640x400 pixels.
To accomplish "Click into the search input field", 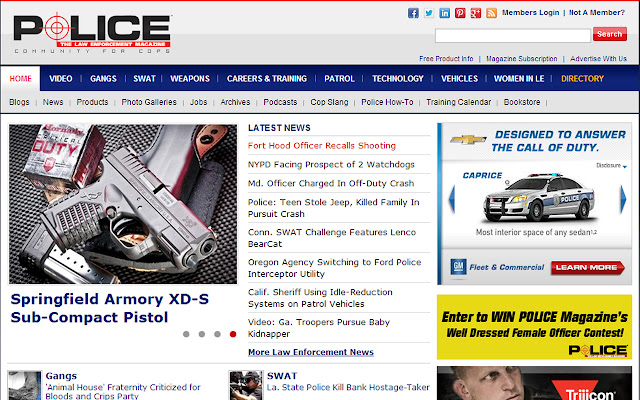I will 513,36.
